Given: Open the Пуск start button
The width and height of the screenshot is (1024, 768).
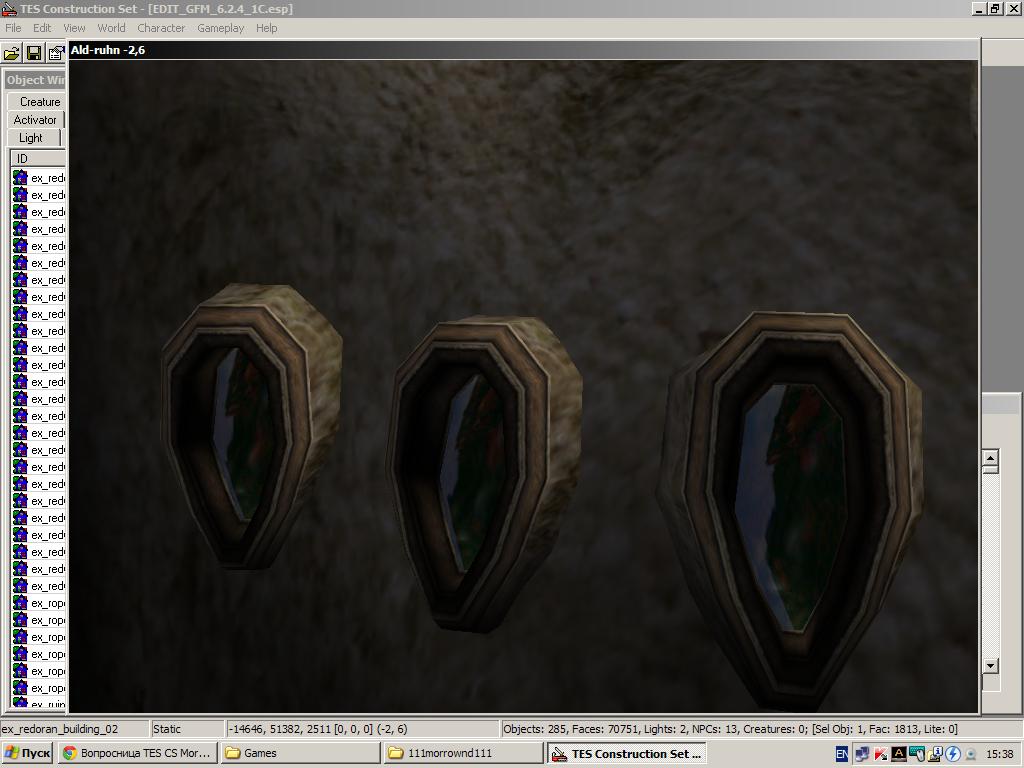Looking at the screenshot, I should click(27, 753).
